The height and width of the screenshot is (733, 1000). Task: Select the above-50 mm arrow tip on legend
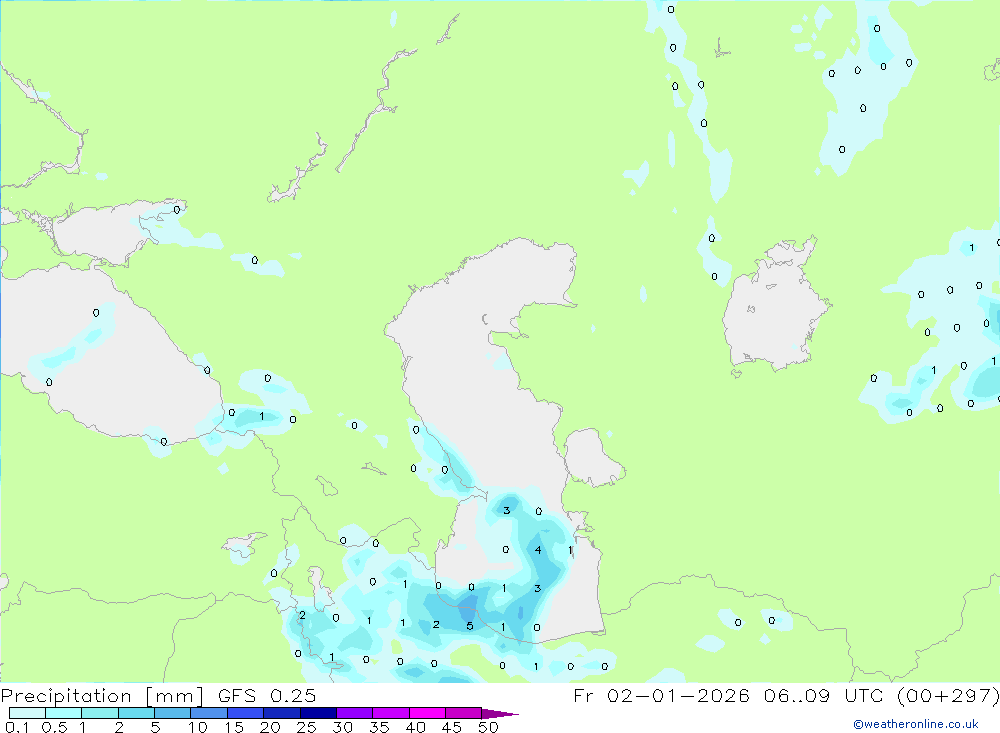click(499, 714)
